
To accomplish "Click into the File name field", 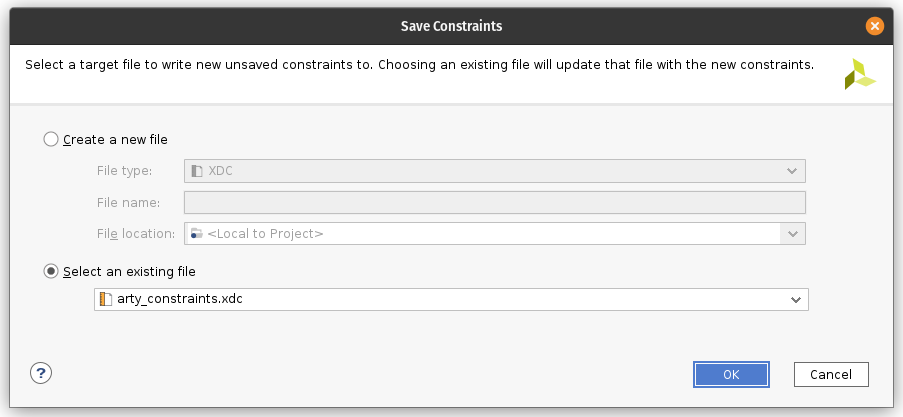I will [495, 203].
